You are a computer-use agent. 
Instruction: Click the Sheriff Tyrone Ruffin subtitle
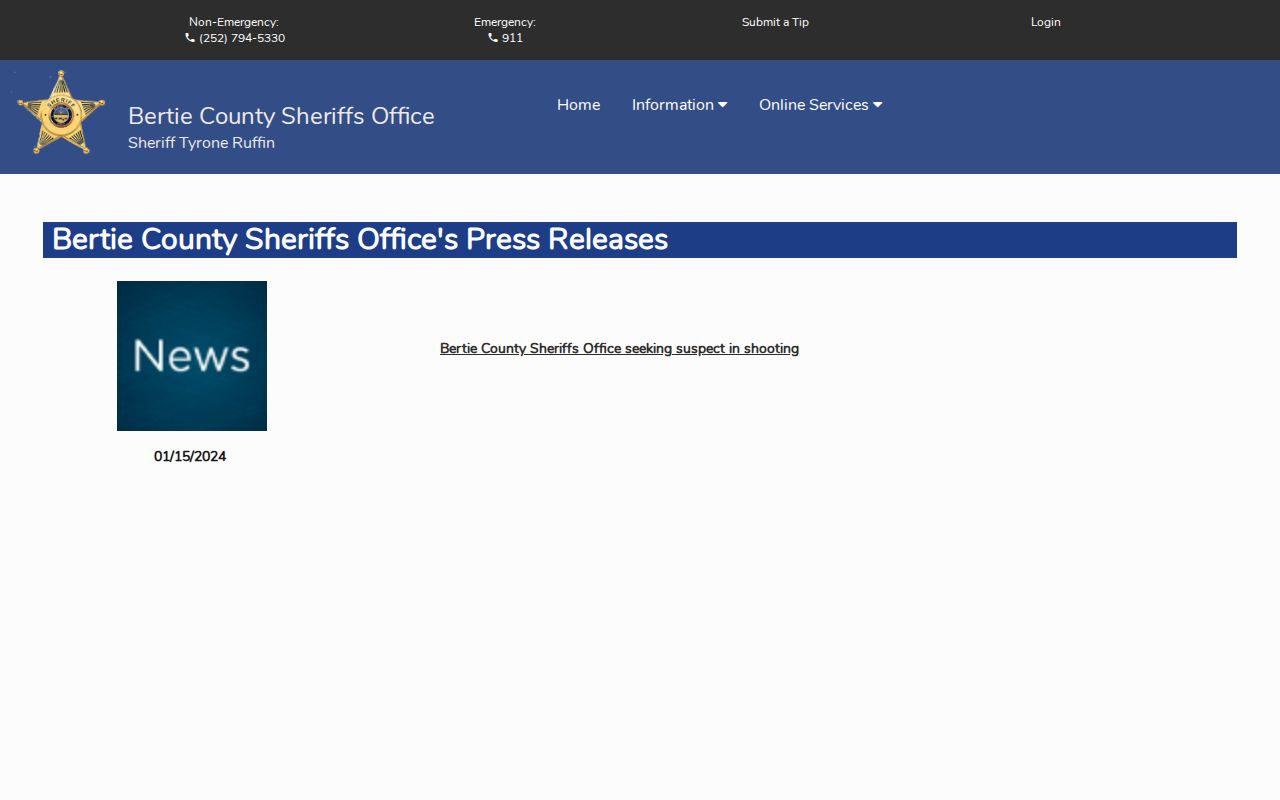[x=201, y=143]
